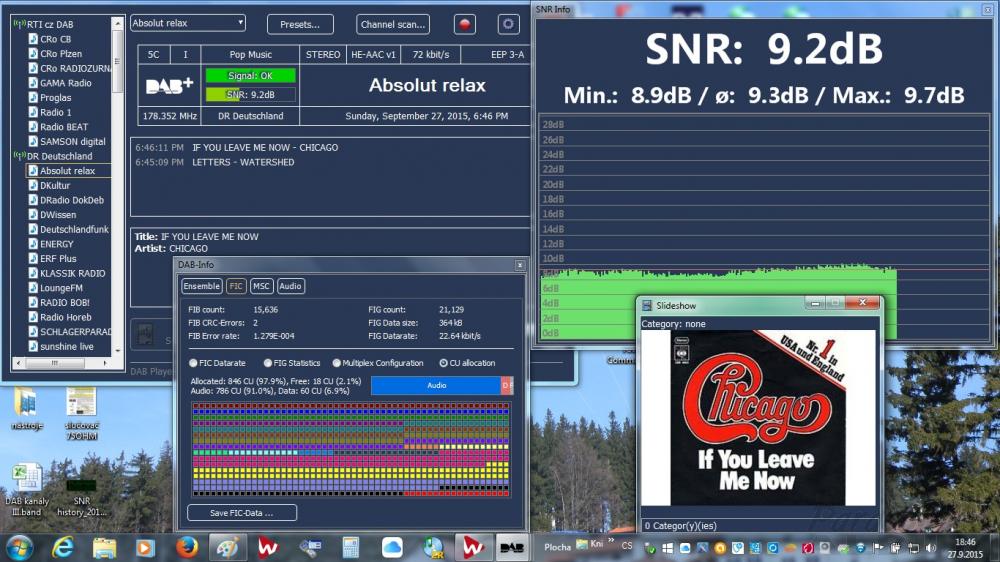Open the Calculator taskbar icon

[351, 547]
